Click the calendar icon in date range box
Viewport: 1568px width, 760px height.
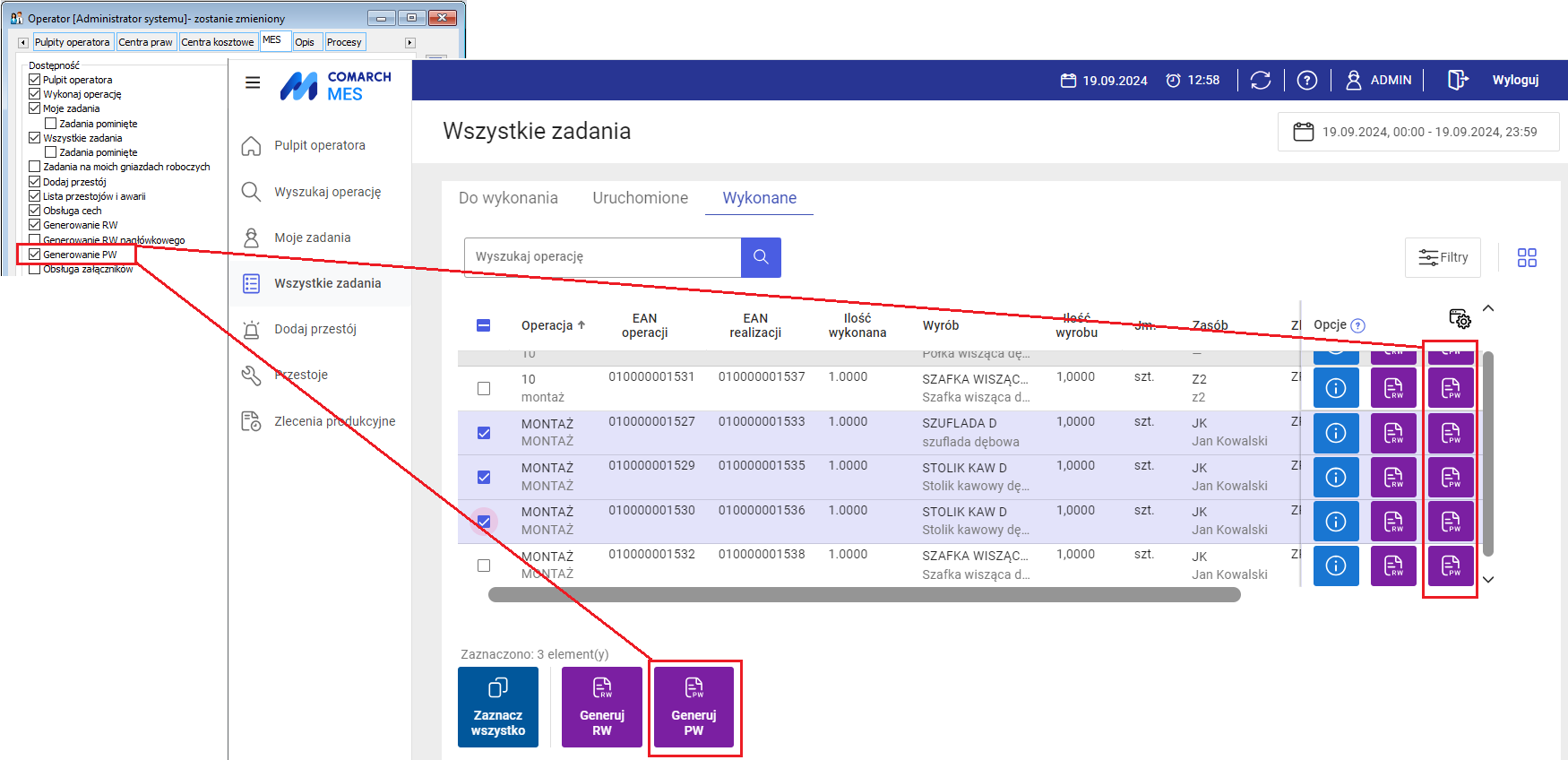coord(1304,132)
